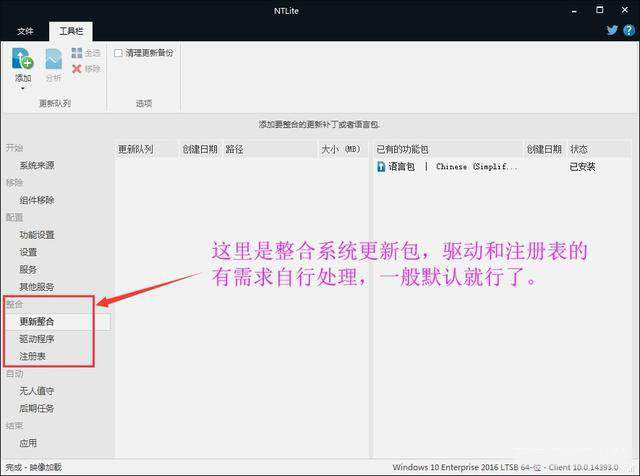
Task: Open 功能设置 in the sidebar
Action: pos(37,235)
